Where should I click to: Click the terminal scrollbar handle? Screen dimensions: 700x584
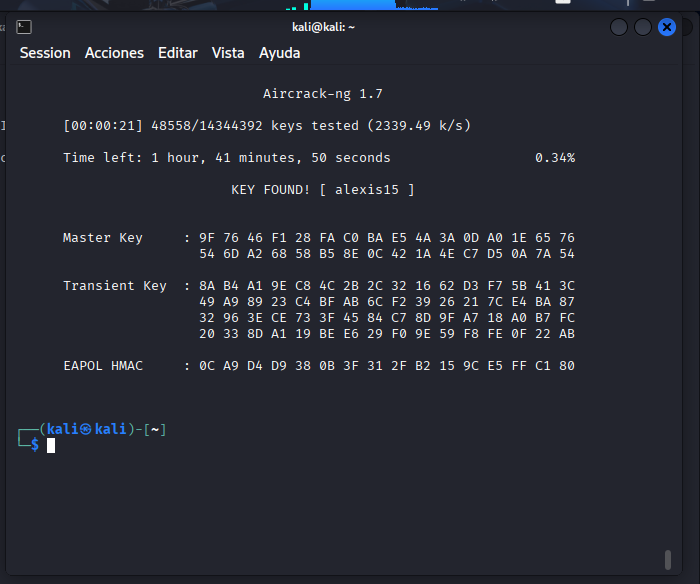pyautogui.click(x=667, y=559)
